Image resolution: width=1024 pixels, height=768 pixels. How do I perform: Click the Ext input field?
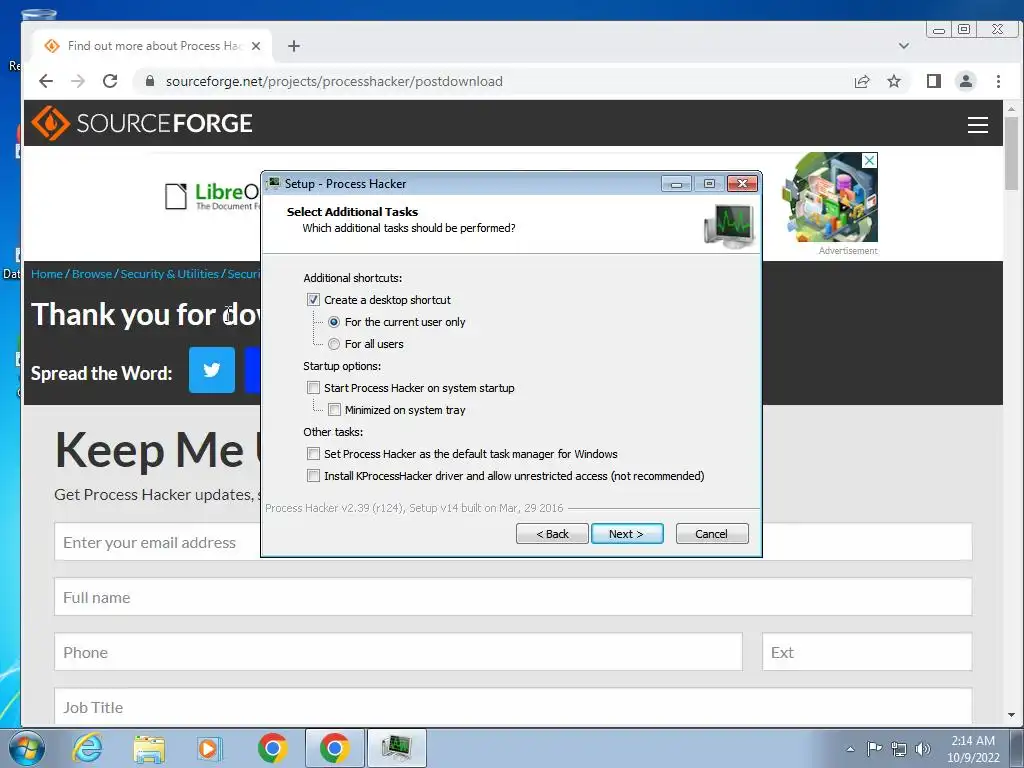(x=867, y=652)
